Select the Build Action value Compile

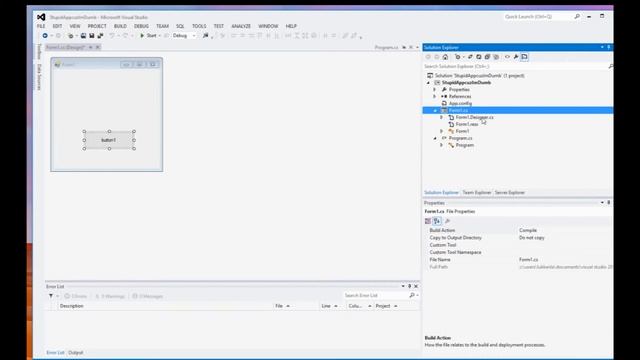(x=528, y=231)
